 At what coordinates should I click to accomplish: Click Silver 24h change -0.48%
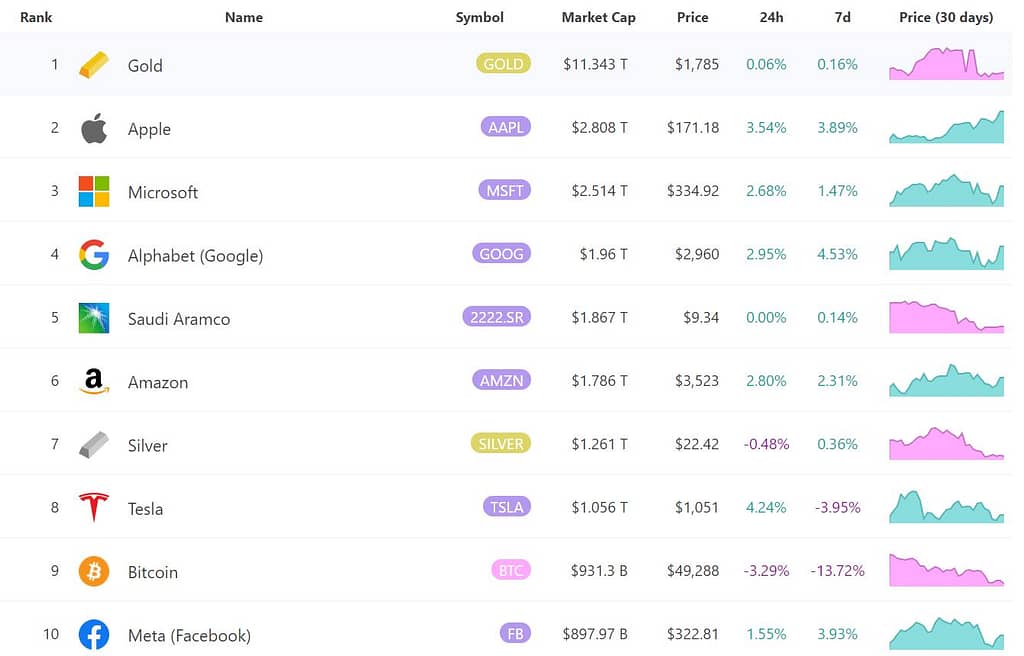[766, 444]
